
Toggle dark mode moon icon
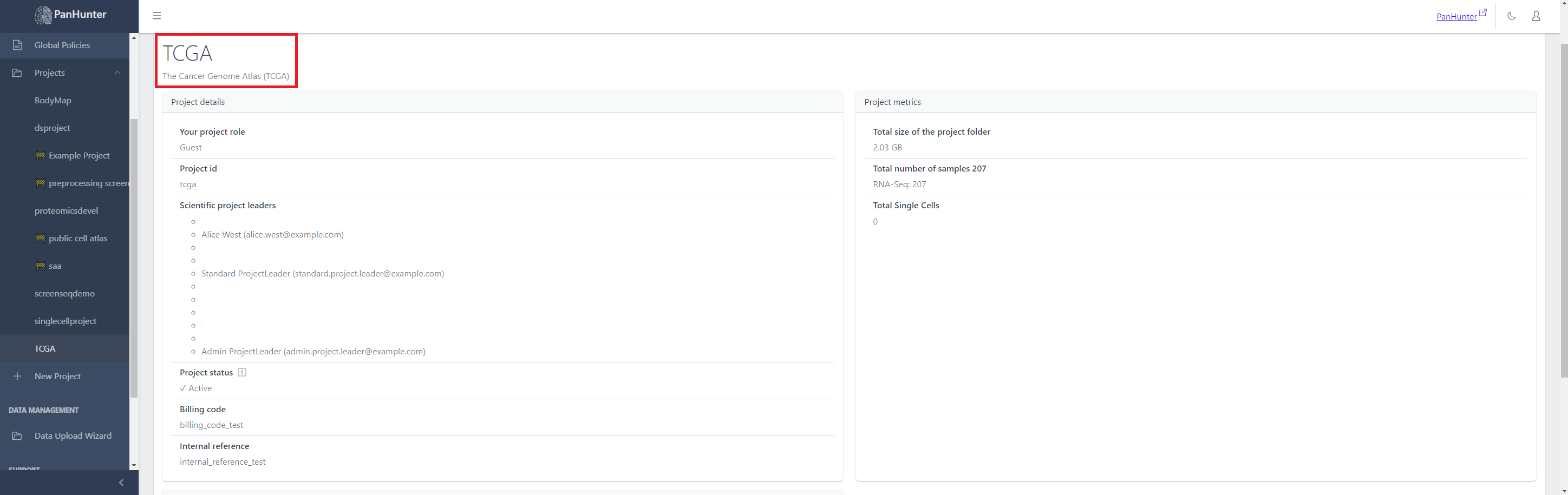[x=1511, y=16]
